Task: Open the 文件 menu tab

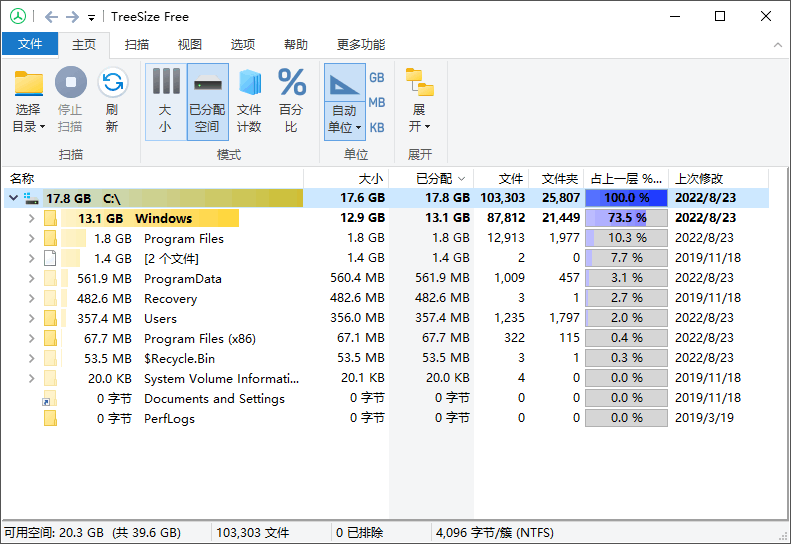Action: pyautogui.click(x=30, y=44)
